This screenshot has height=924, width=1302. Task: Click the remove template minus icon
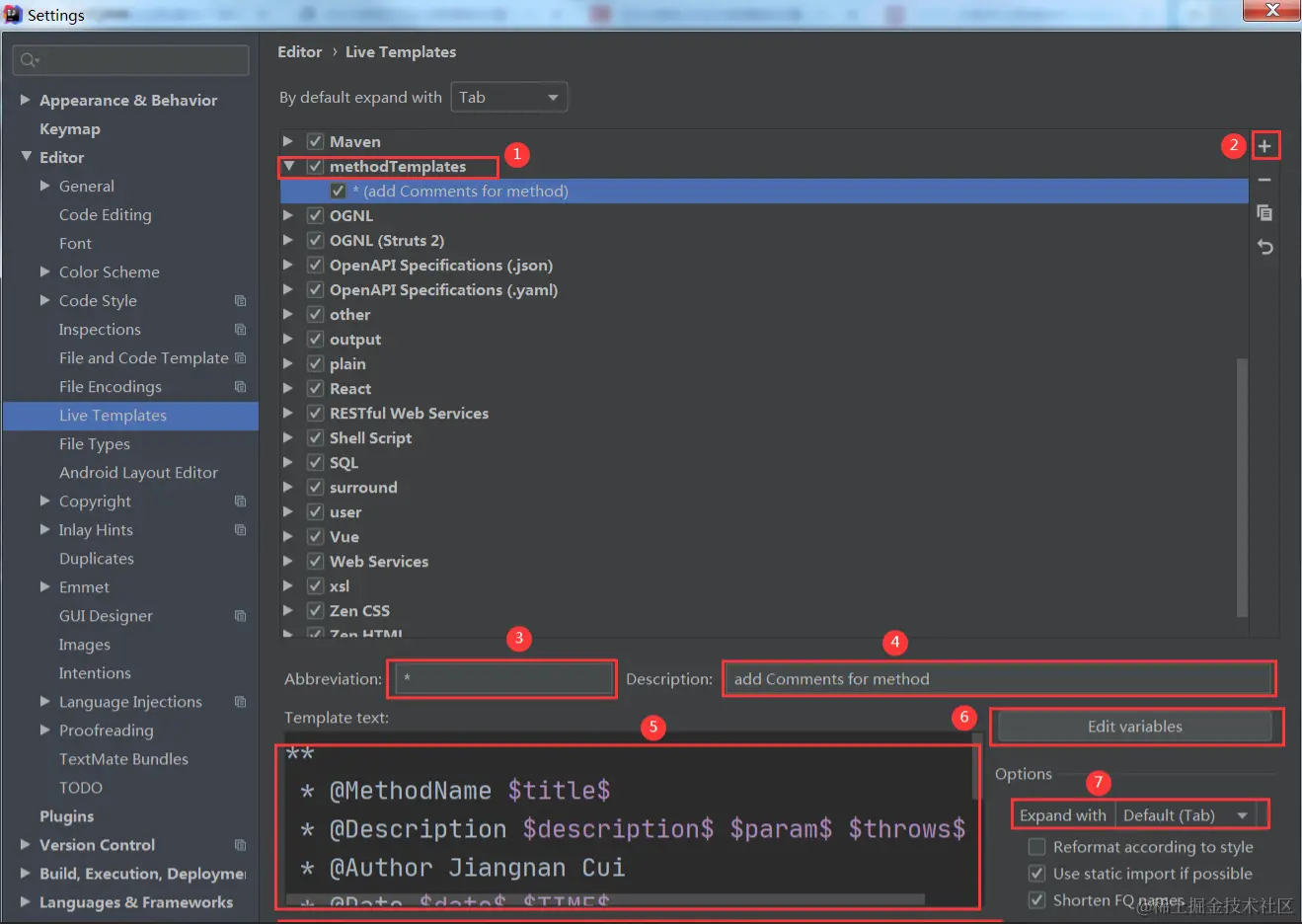(1264, 180)
